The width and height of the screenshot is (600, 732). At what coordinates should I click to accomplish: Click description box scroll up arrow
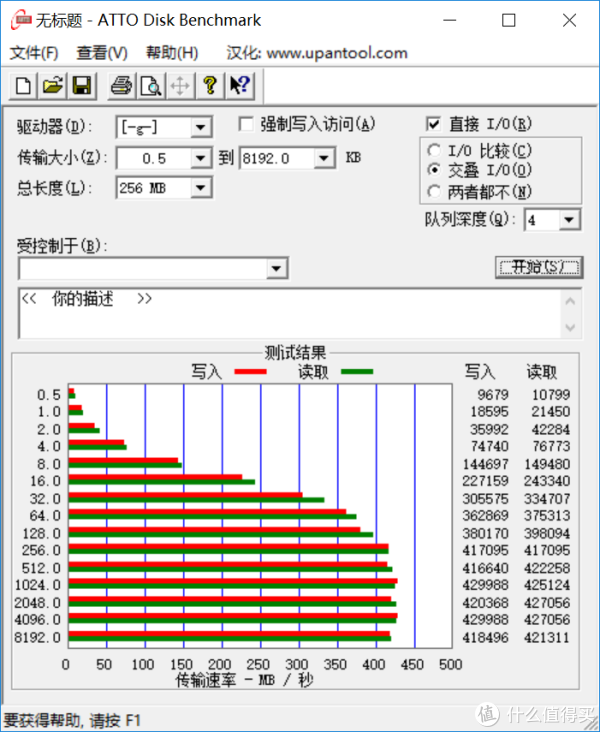[x=570, y=301]
